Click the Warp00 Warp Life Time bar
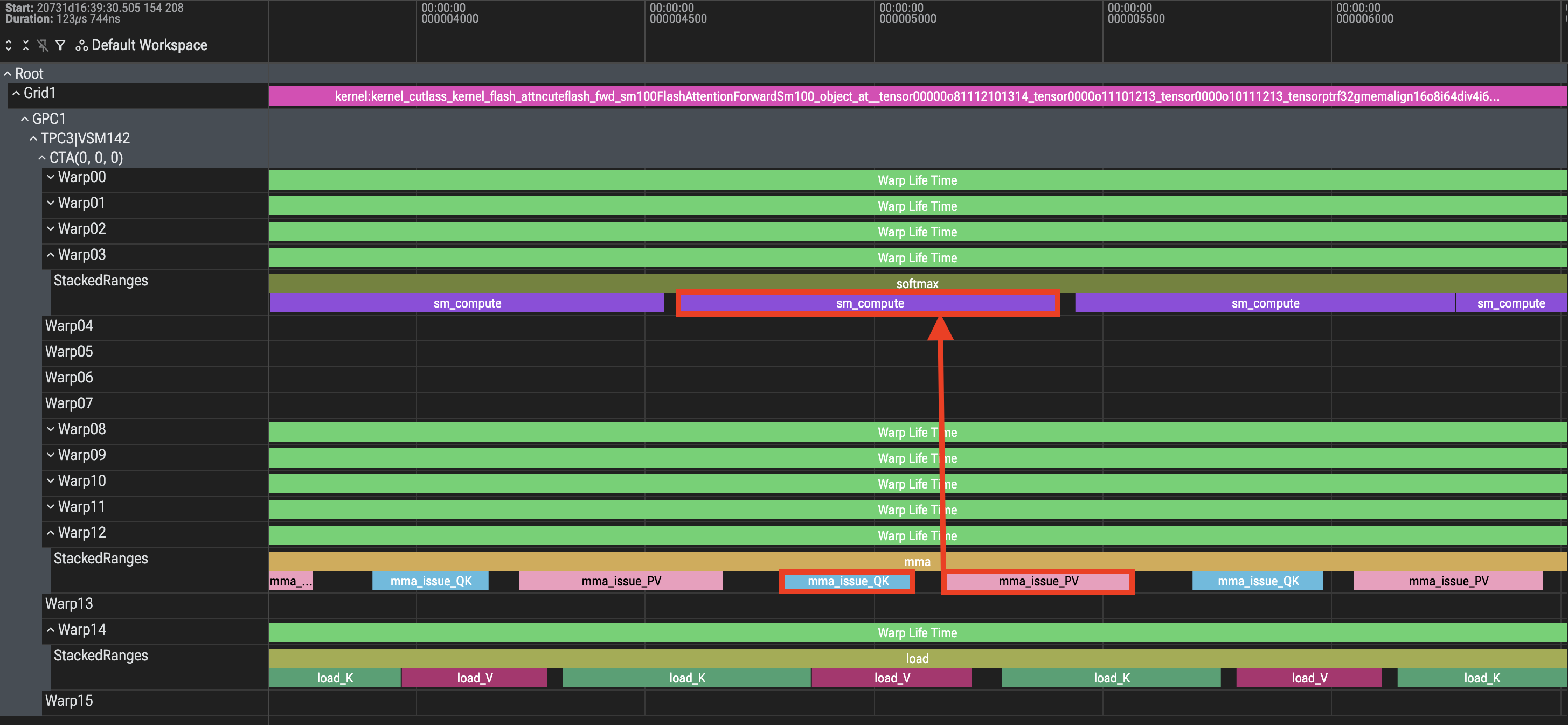Image resolution: width=1568 pixels, height=725 pixels. click(917, 180)
